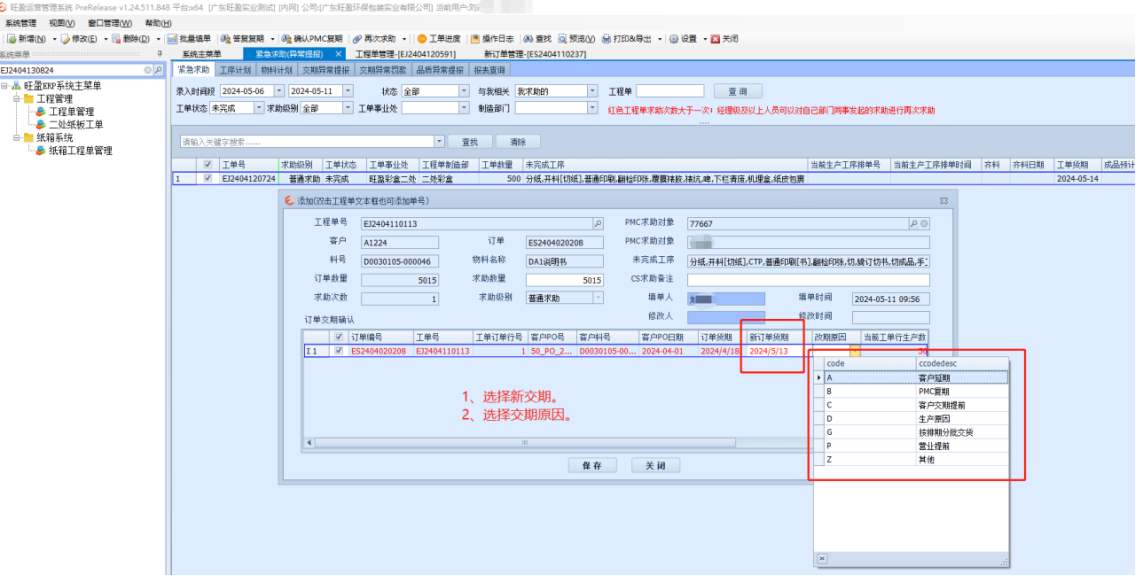Click the 删除(D) delete toolbar icon

[x=117, y=38]
